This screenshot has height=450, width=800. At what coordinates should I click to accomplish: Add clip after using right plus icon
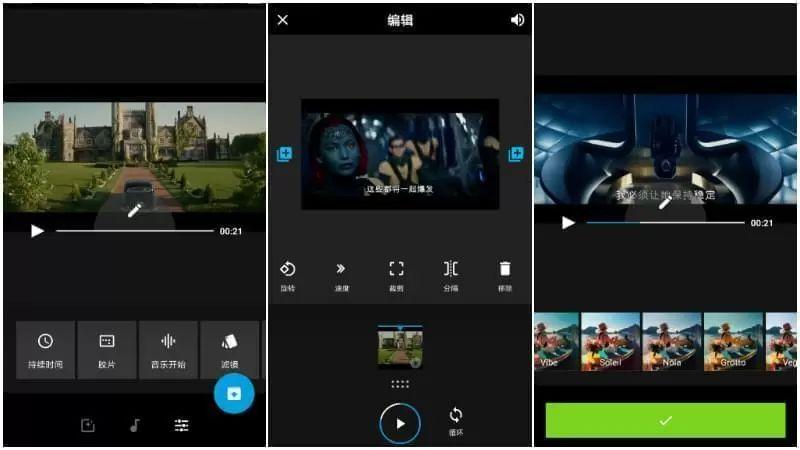pos(516,154)
